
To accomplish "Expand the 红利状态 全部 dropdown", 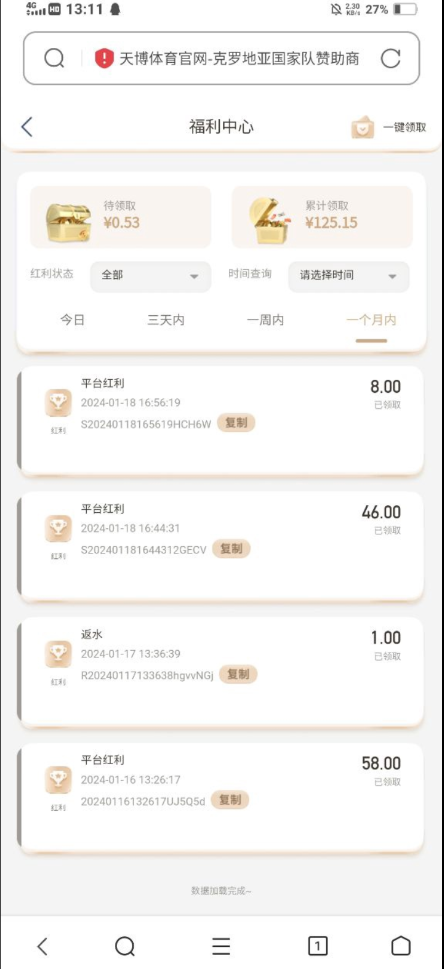I will click(150, 276).
